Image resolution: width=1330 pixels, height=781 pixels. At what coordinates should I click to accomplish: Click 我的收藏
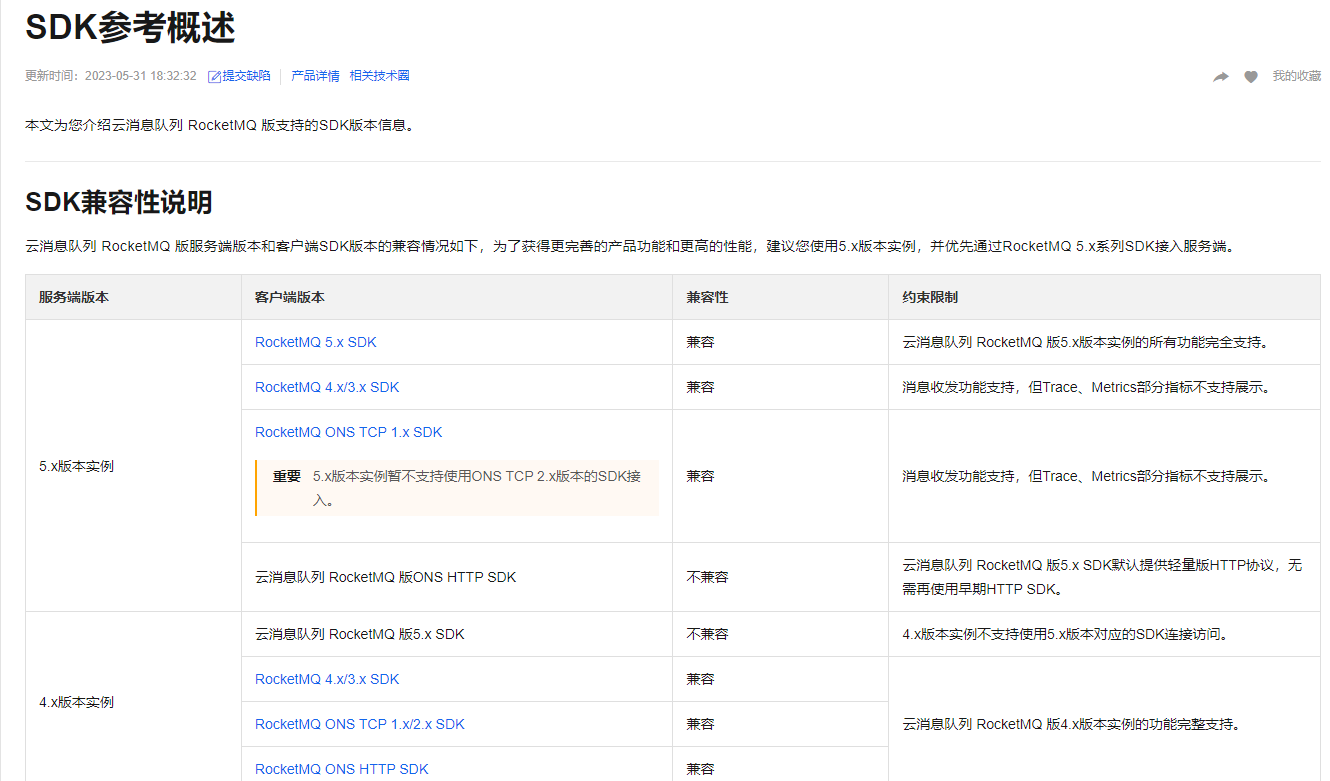tap(1296, 76)
